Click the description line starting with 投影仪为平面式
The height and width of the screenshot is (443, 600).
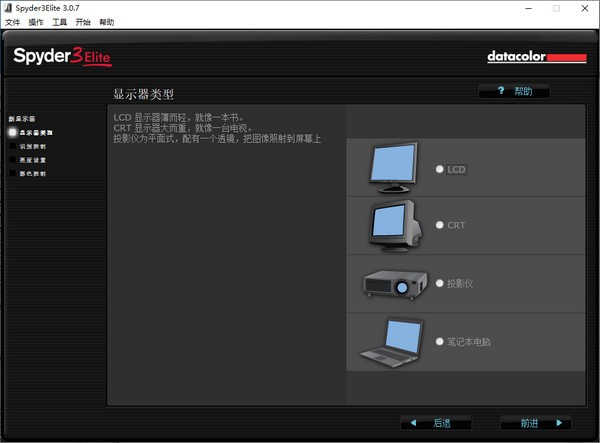[x=217, y=138]
